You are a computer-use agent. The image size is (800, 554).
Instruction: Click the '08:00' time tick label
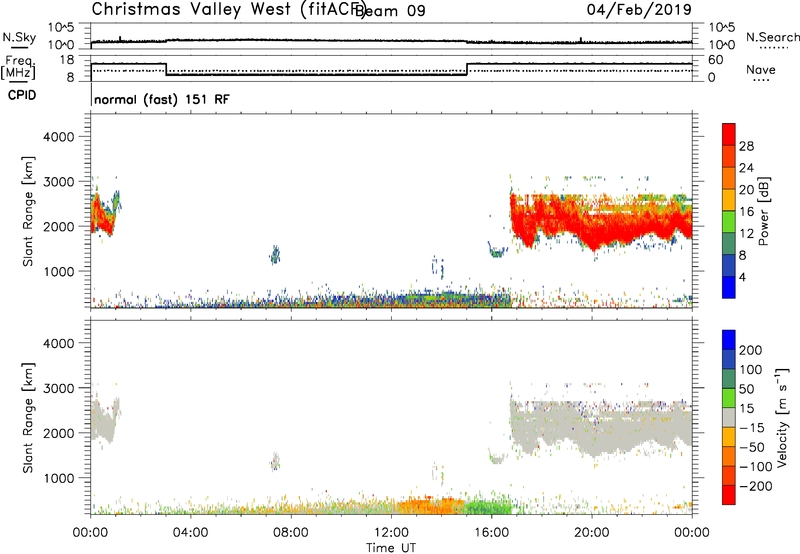click(x=291, y=533)
